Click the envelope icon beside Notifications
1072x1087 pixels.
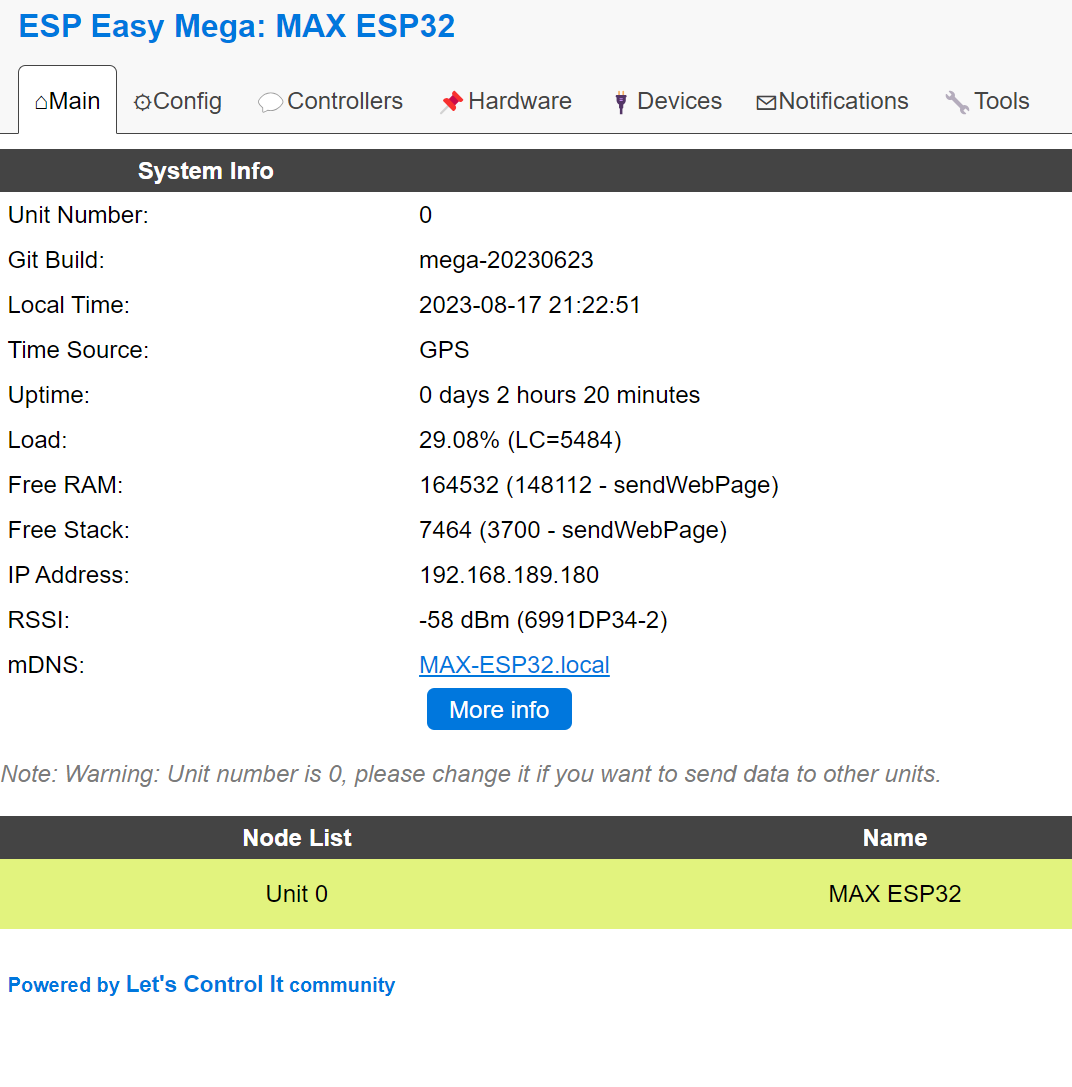(x=765, y=101)
